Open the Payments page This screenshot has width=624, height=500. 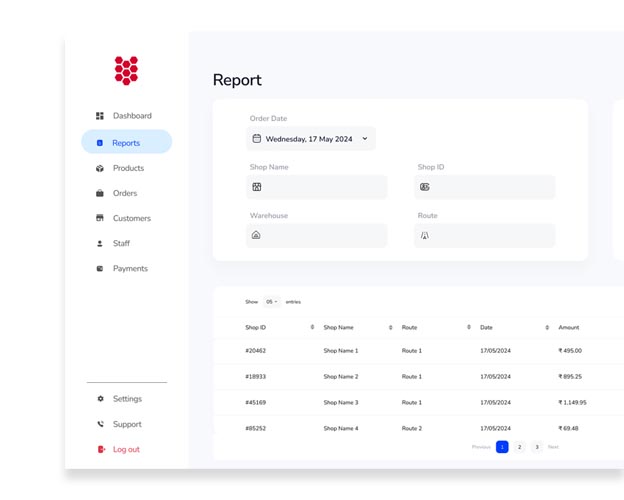[129, 268]
